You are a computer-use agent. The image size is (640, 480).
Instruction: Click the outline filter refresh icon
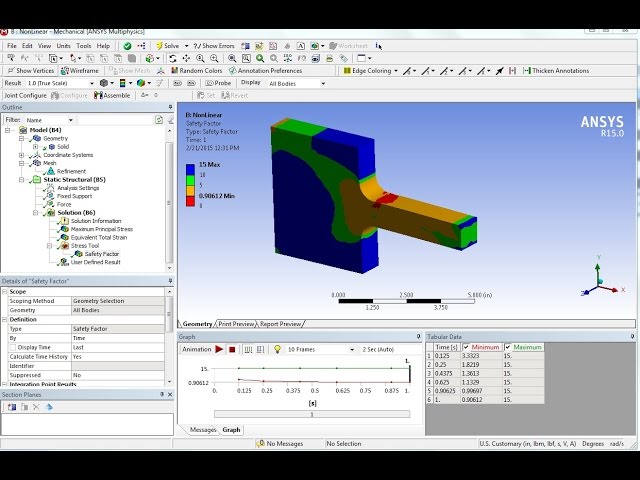pyautogui.click(x=159, y=120)
